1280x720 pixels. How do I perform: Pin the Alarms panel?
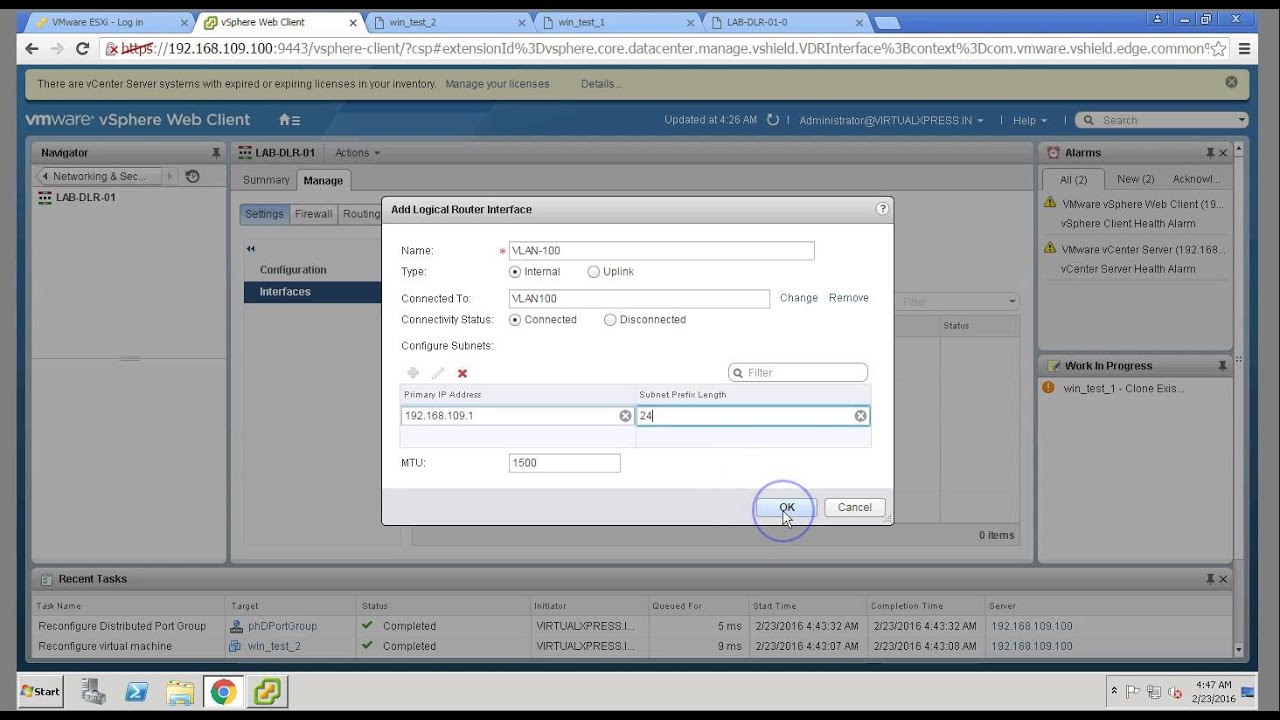1211,153
